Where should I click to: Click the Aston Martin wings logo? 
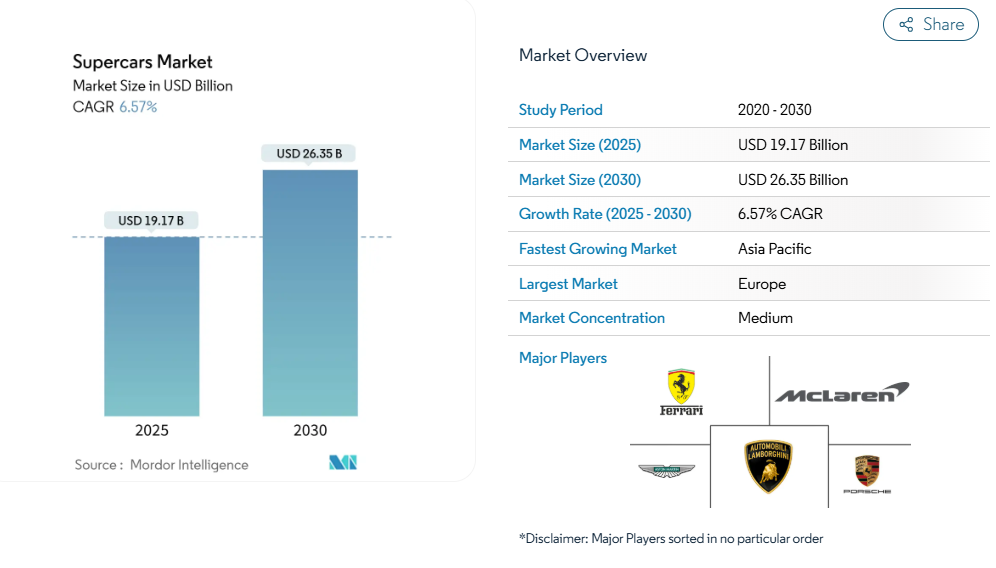[x=666, y=469]
